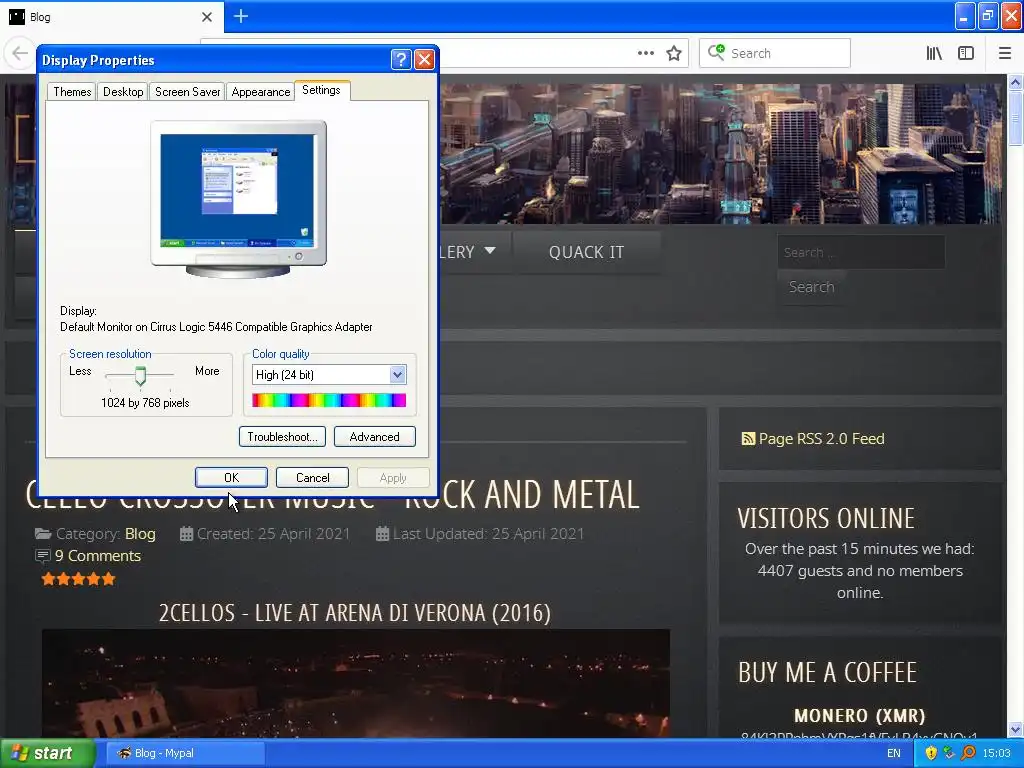
Task: Open the Blog category link
Action: [x=140, y=534]
